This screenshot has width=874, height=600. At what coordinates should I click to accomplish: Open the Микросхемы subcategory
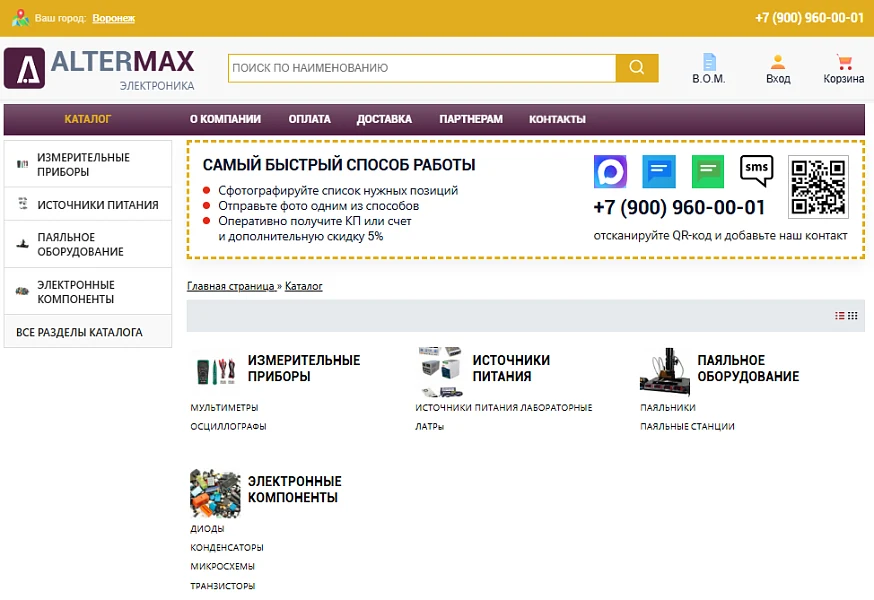coord(222,567)
